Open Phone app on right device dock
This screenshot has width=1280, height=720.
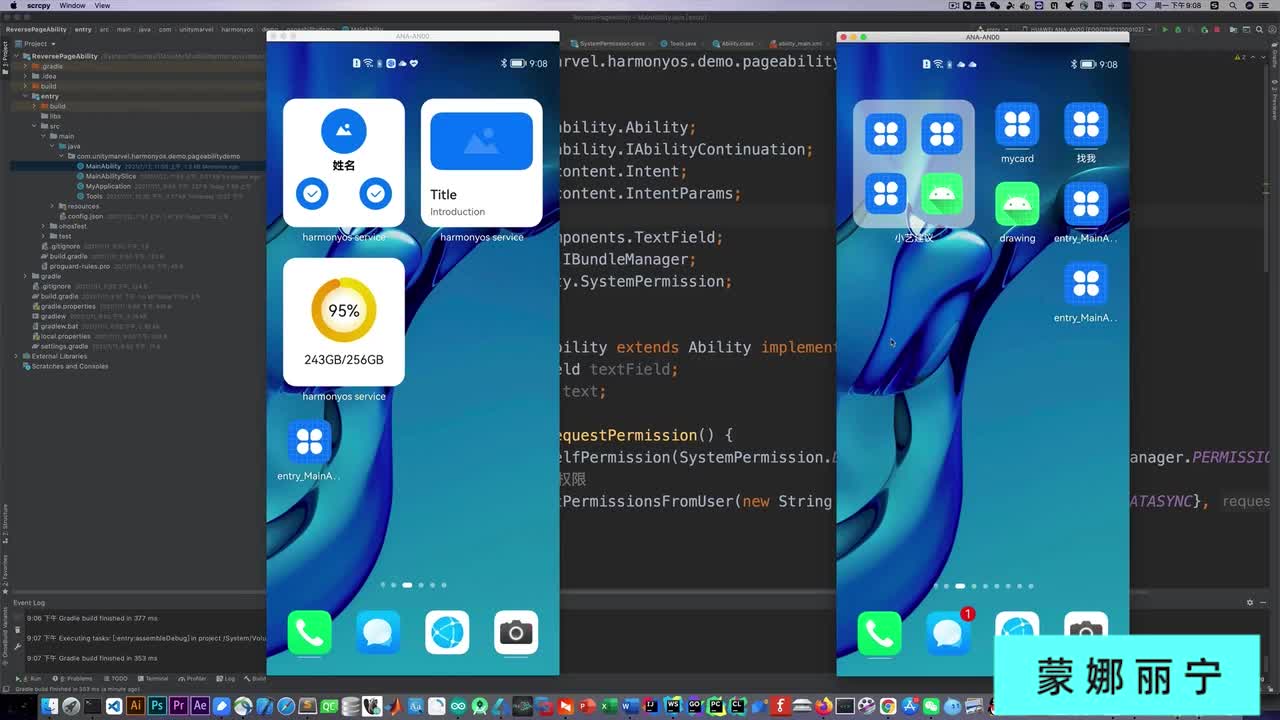879,634
